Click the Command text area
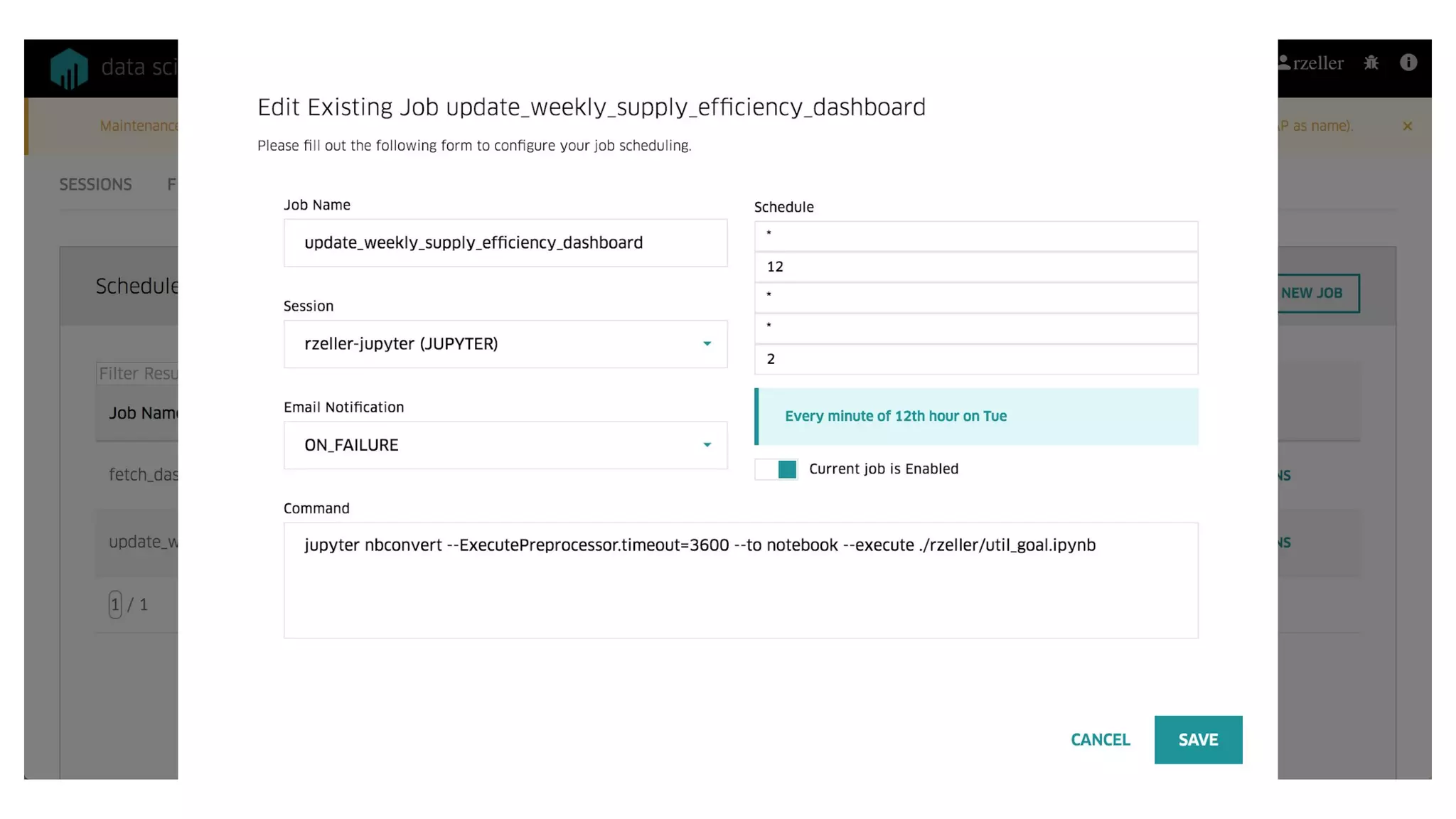This screenshot has width=1456, height=819. coord(740,580)
